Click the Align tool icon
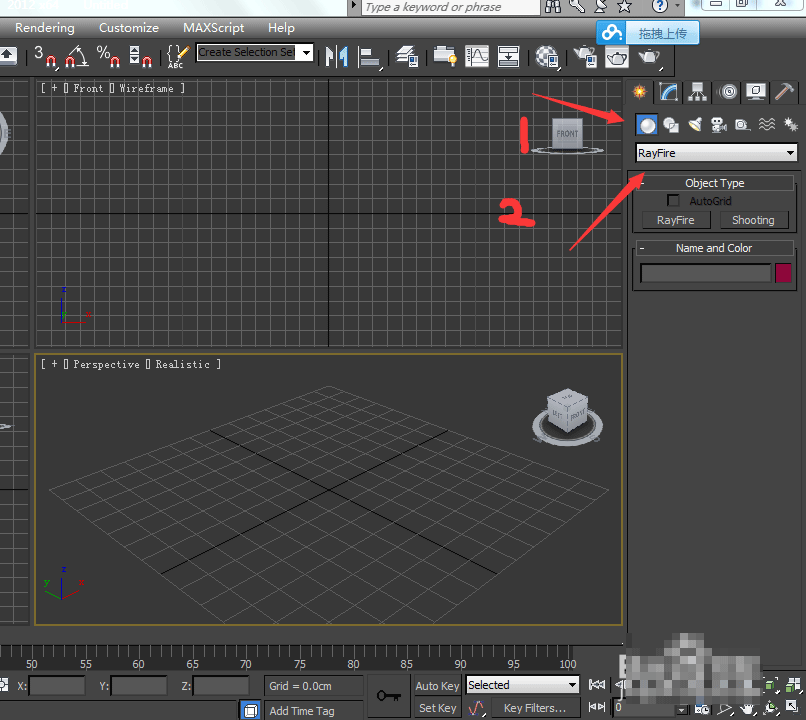The height and width of the screenshot is (720, 806). click(369, 56)
